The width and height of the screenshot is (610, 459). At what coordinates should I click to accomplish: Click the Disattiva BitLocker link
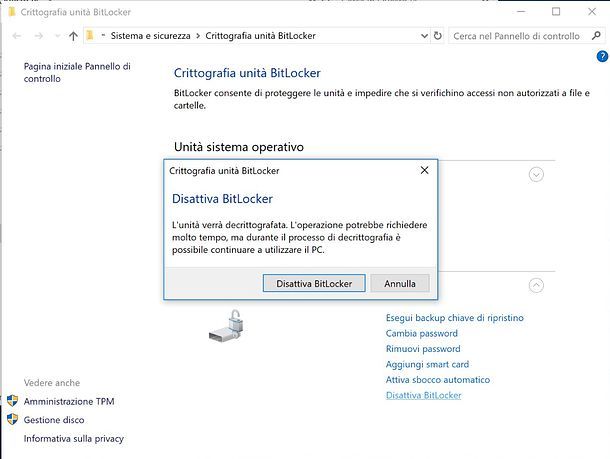[x=423, y=395]
